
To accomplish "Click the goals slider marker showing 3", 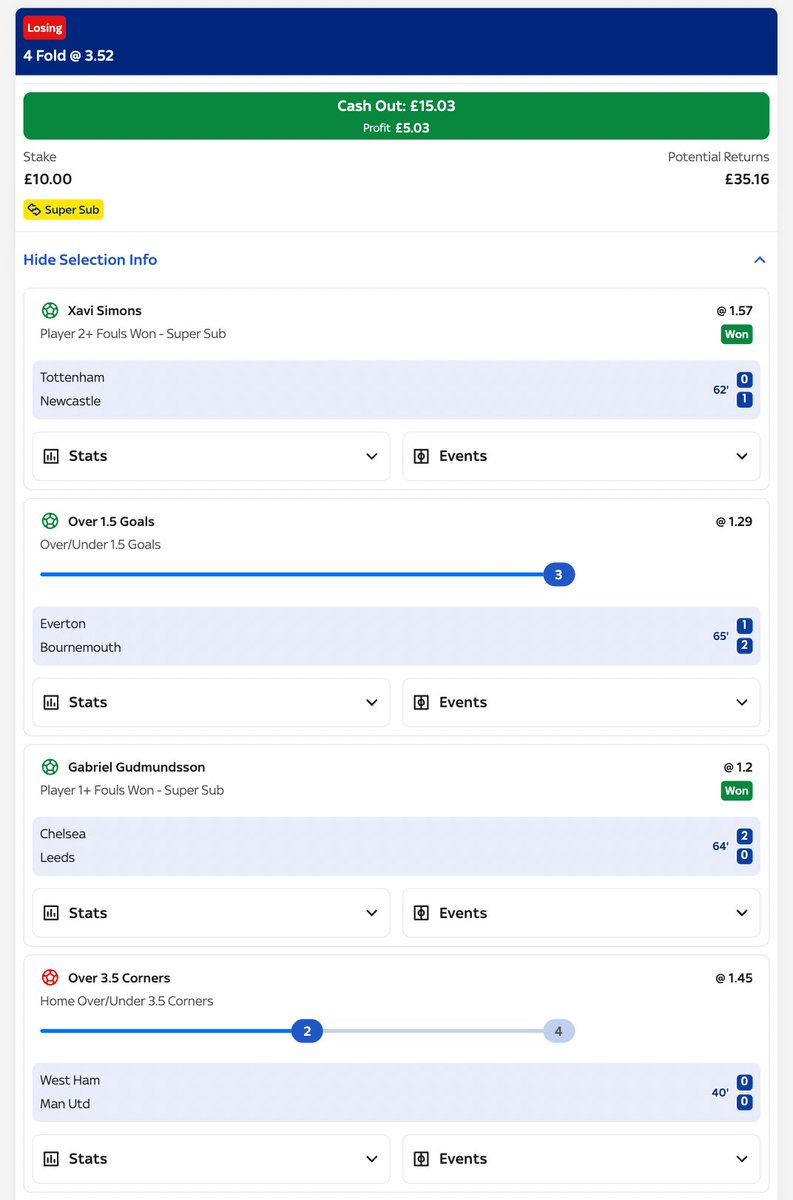I will click(559, 575).
